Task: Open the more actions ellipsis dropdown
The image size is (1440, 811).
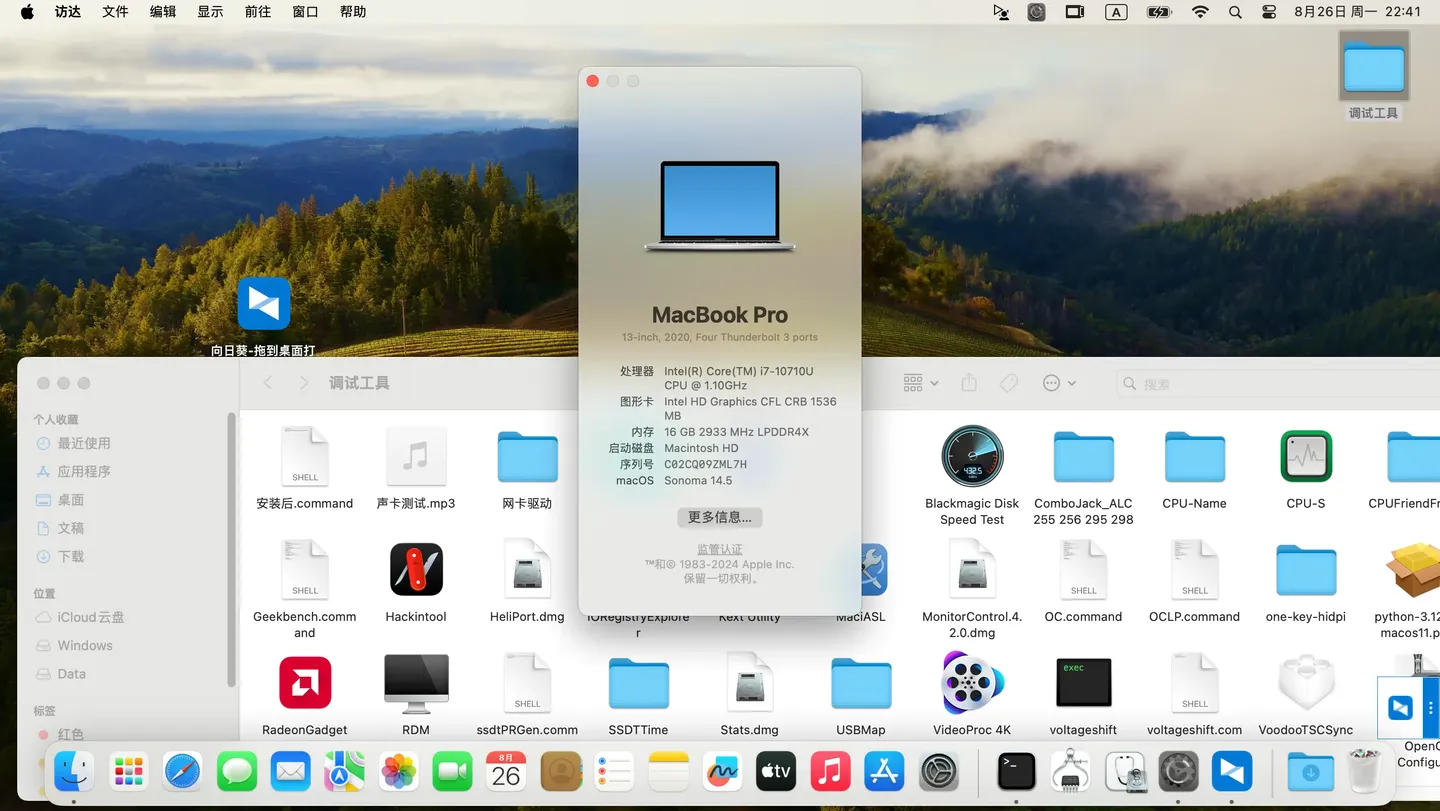Action: coord(1059,383)
